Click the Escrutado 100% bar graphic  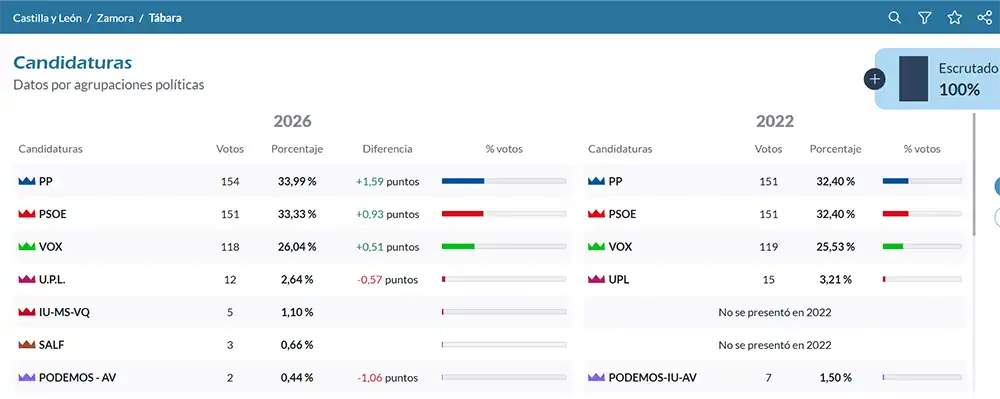tap(913, 79)
